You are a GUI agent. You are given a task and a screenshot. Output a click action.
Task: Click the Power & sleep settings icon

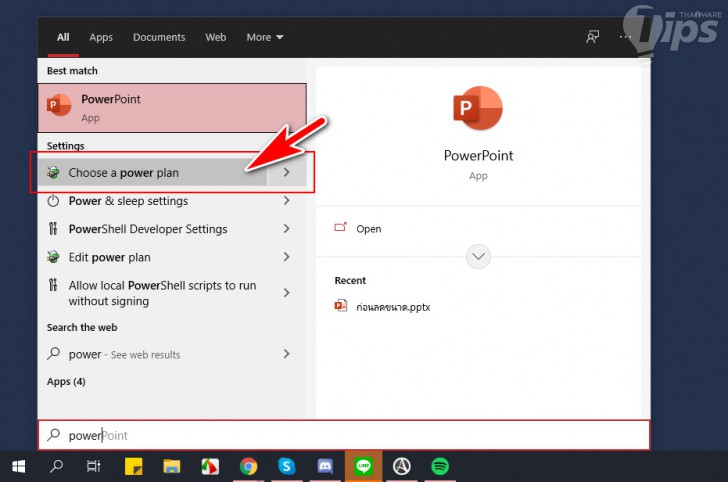53,201
